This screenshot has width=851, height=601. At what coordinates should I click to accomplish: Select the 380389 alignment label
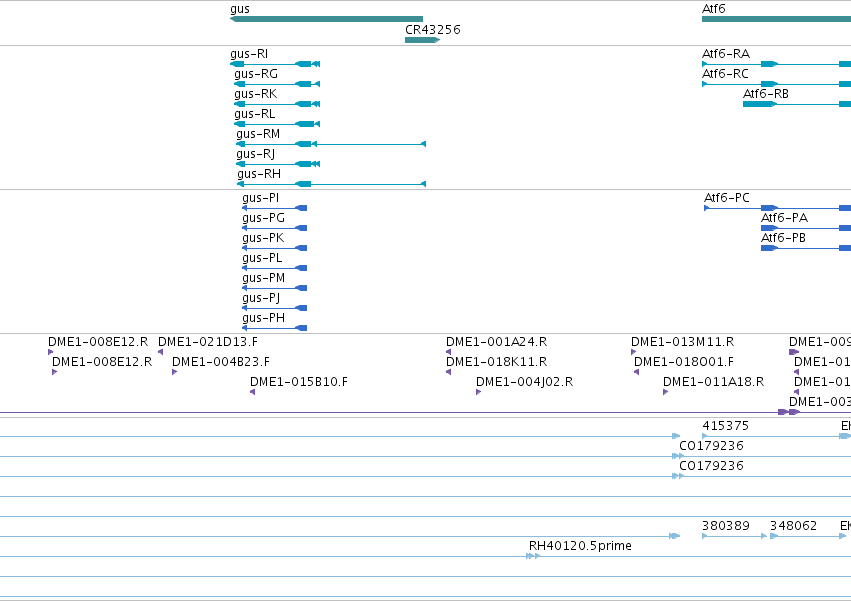pos(726,526)
